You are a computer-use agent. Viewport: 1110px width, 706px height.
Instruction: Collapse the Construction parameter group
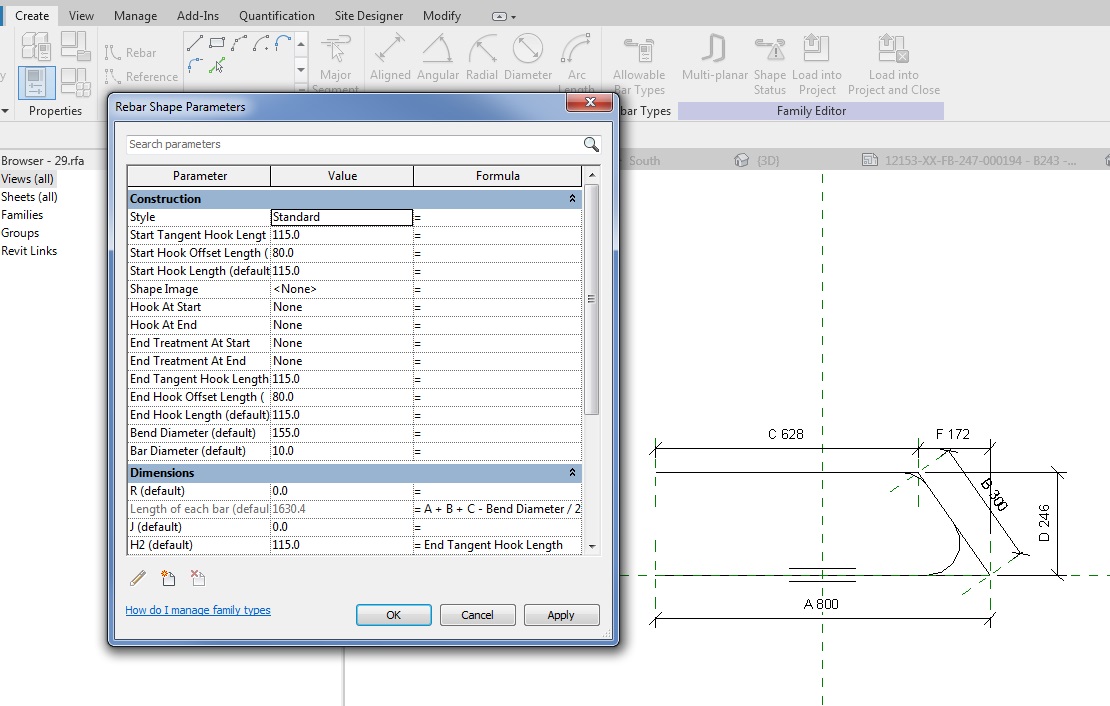(x=571, y=198)
